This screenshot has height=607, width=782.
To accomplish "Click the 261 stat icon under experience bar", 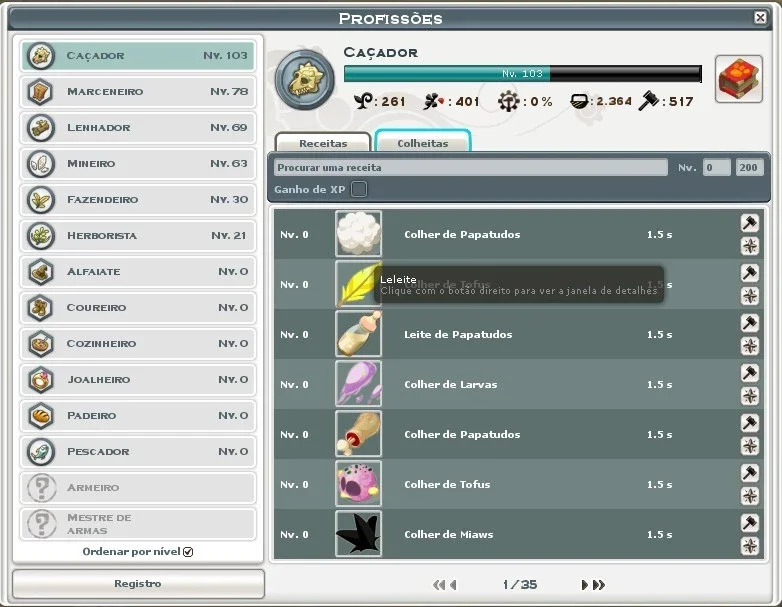I will point(363,101).
